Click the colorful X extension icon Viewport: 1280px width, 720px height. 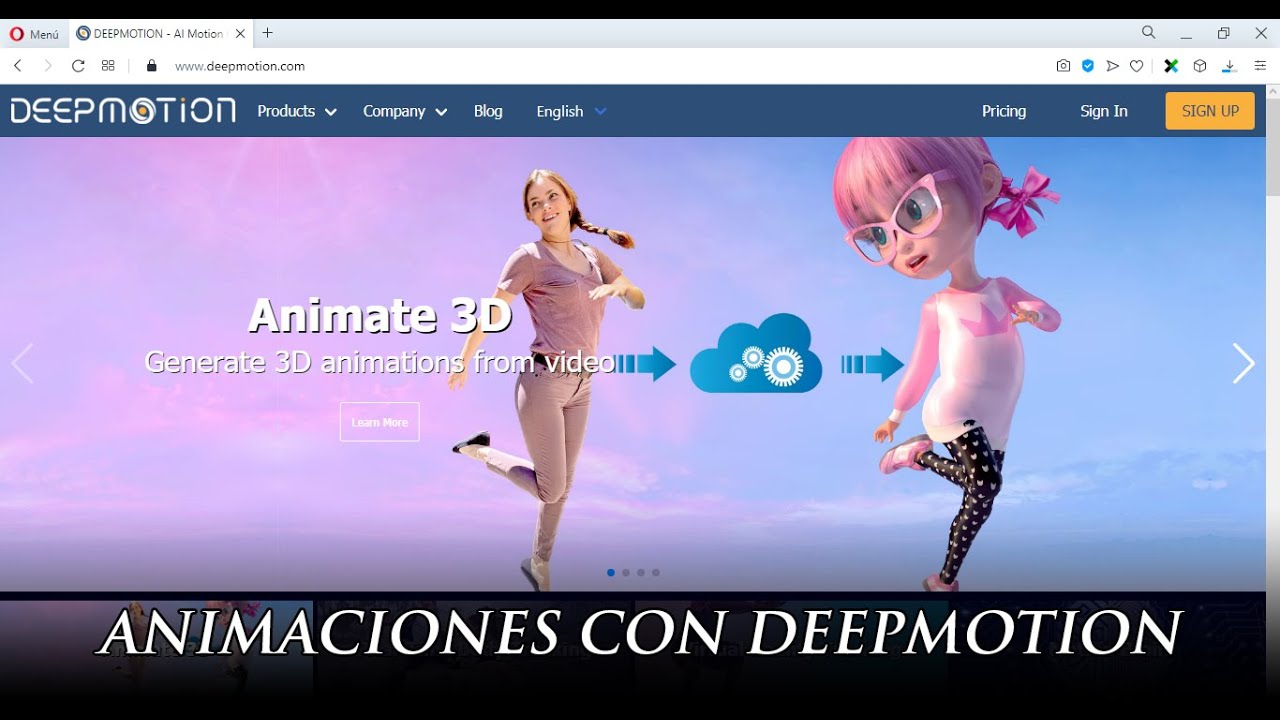pyautogui.click(x=1171, y=66)
